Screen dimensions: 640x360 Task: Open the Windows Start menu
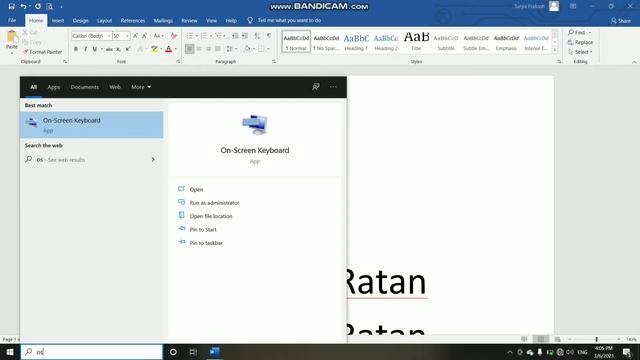point(10,352)
